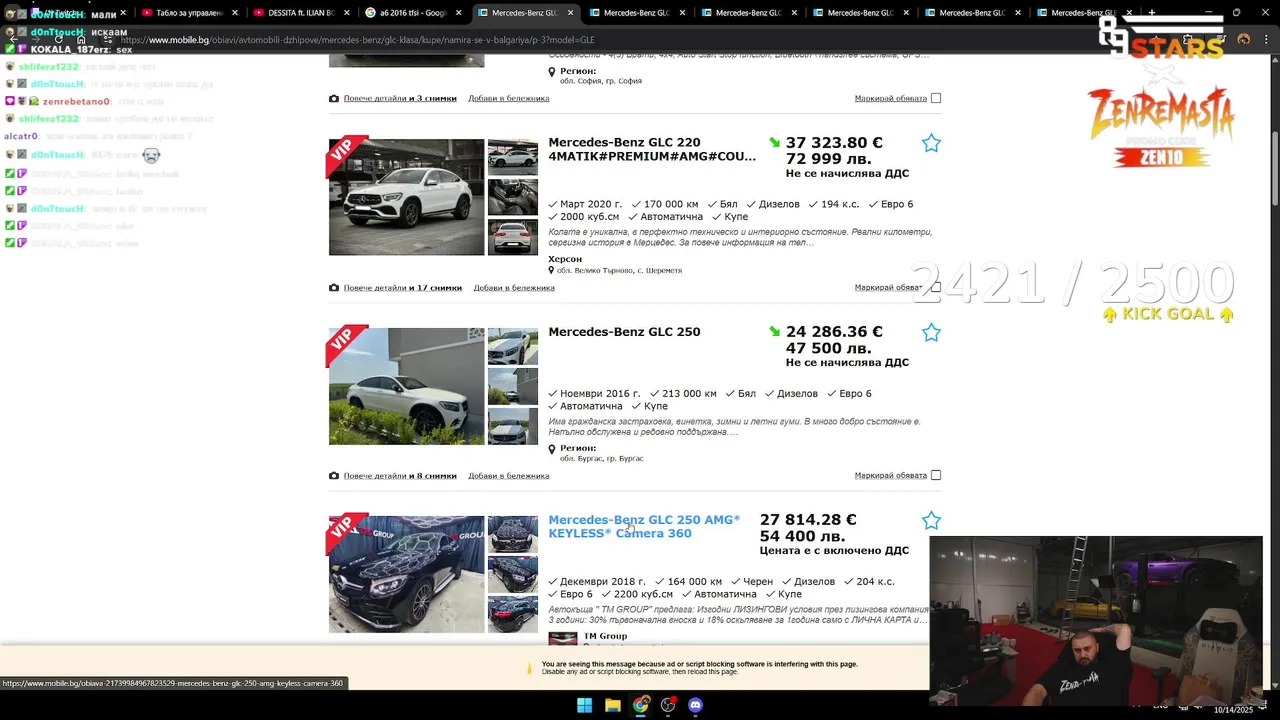Check 'Маркирай обявата' for the 213 000 км GLC 250
This screenshot has width=1280, height=720.
936,476
